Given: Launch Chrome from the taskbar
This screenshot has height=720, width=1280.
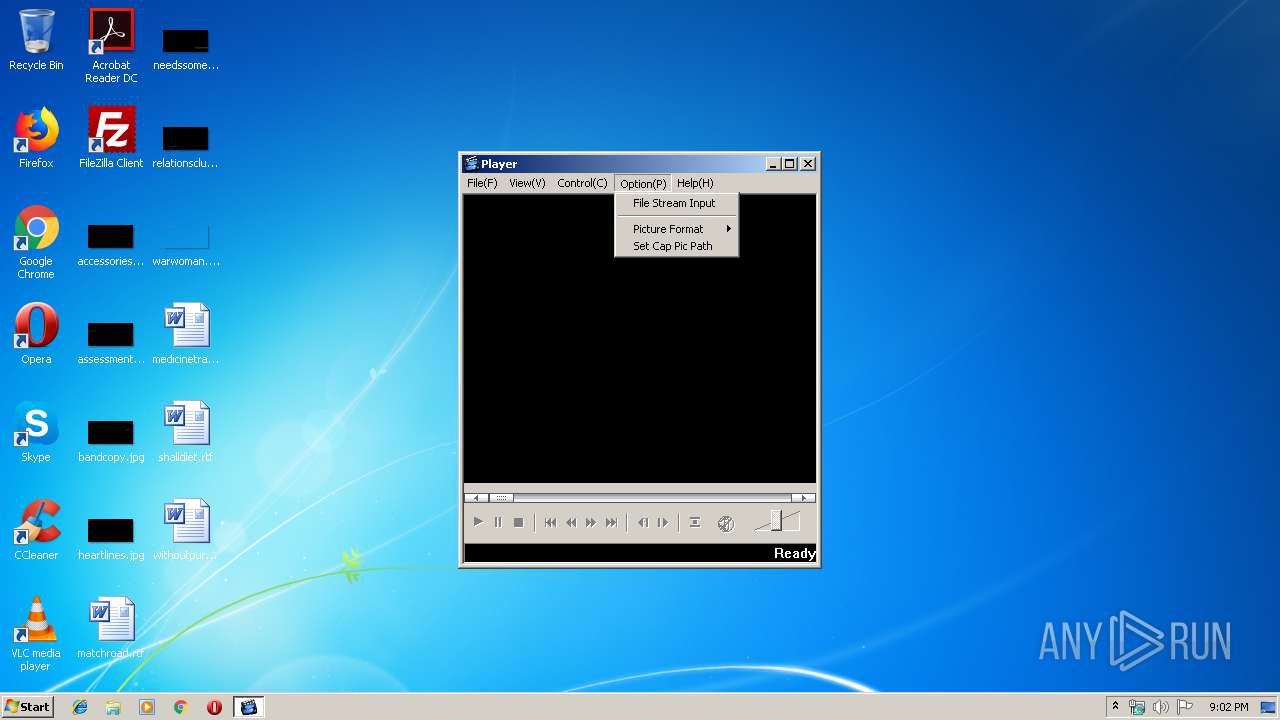Looking at the screenshot, I should (x=181, y=707).
